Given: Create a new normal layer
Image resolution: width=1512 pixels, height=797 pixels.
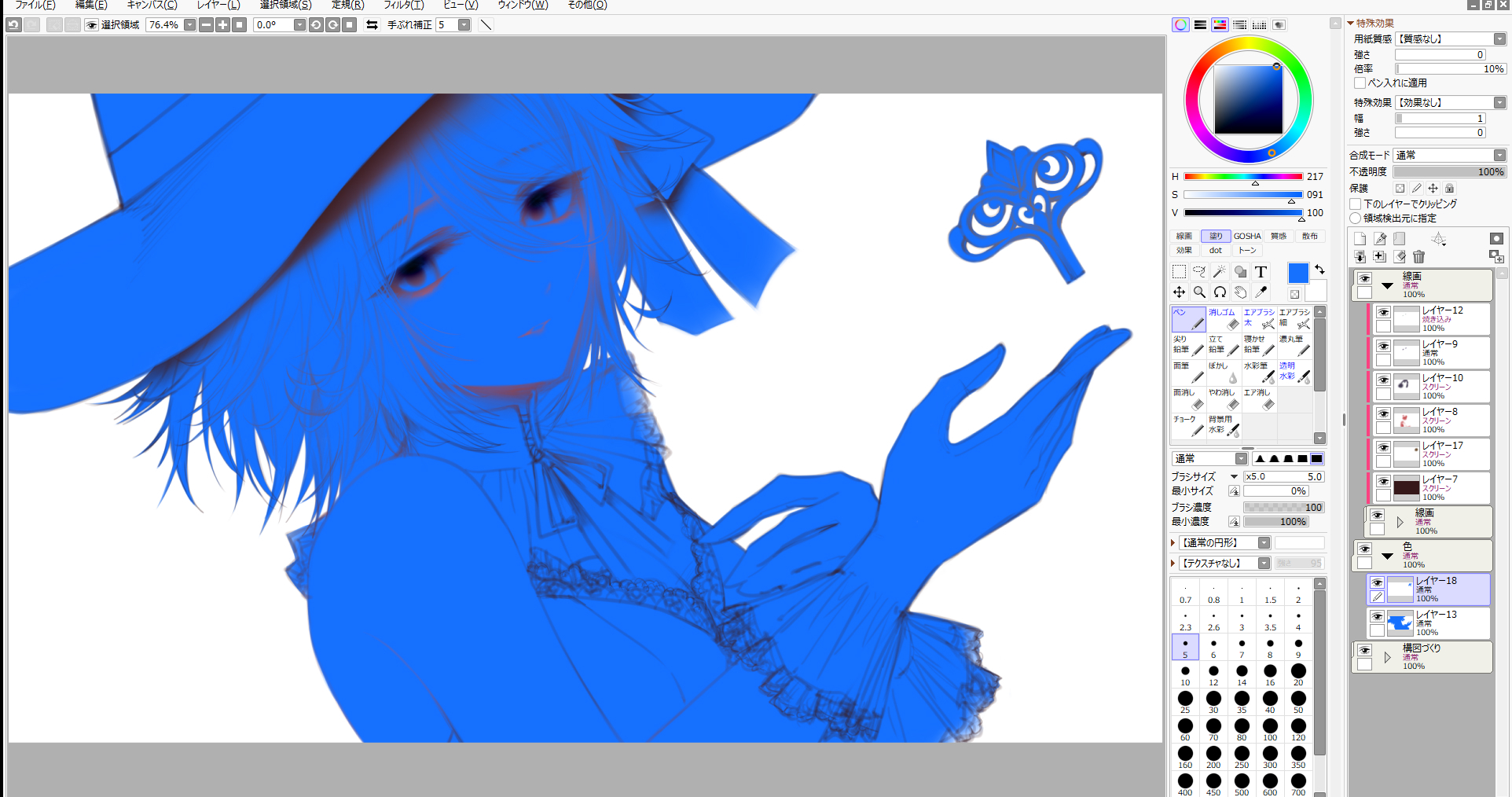Looking at the screenshot, I should coord(1360,239).
